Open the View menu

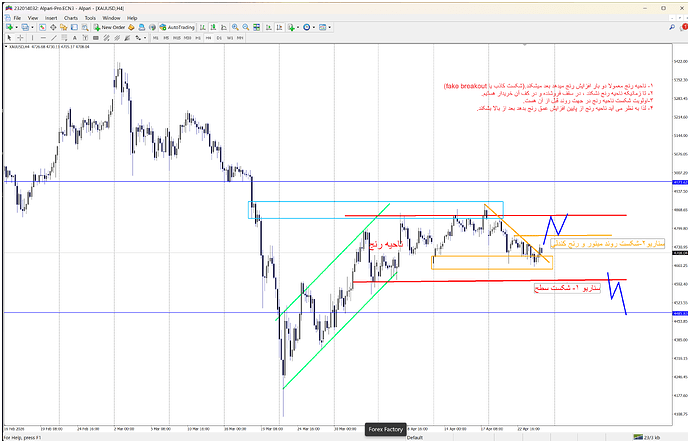click(33, 18)
